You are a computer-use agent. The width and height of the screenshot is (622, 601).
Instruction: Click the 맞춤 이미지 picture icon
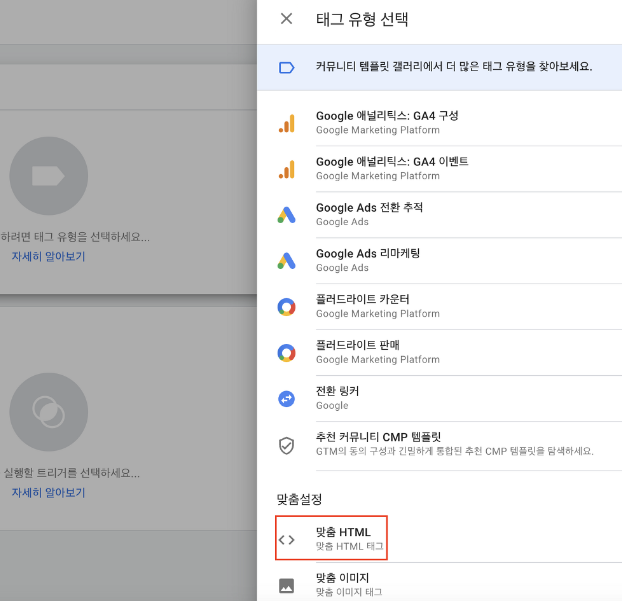point(286,586)
